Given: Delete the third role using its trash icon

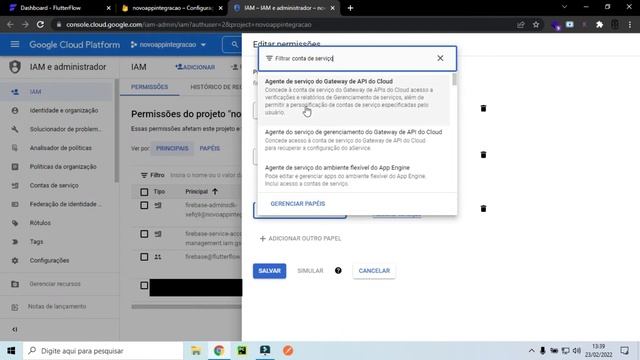Looking at the screenshot, I should 483,209.
